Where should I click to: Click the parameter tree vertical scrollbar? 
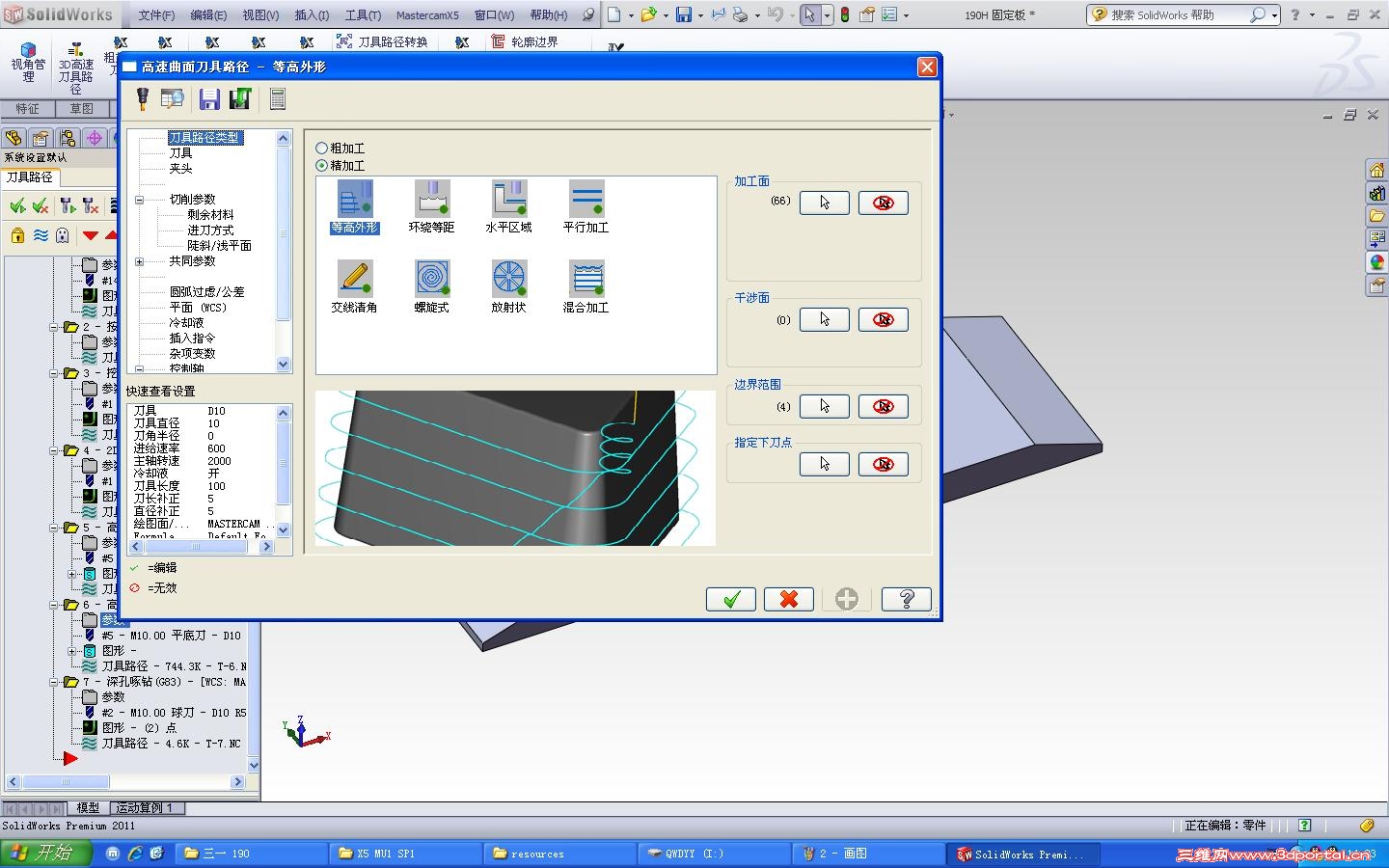pyautogui.click(x=284, y=251)
